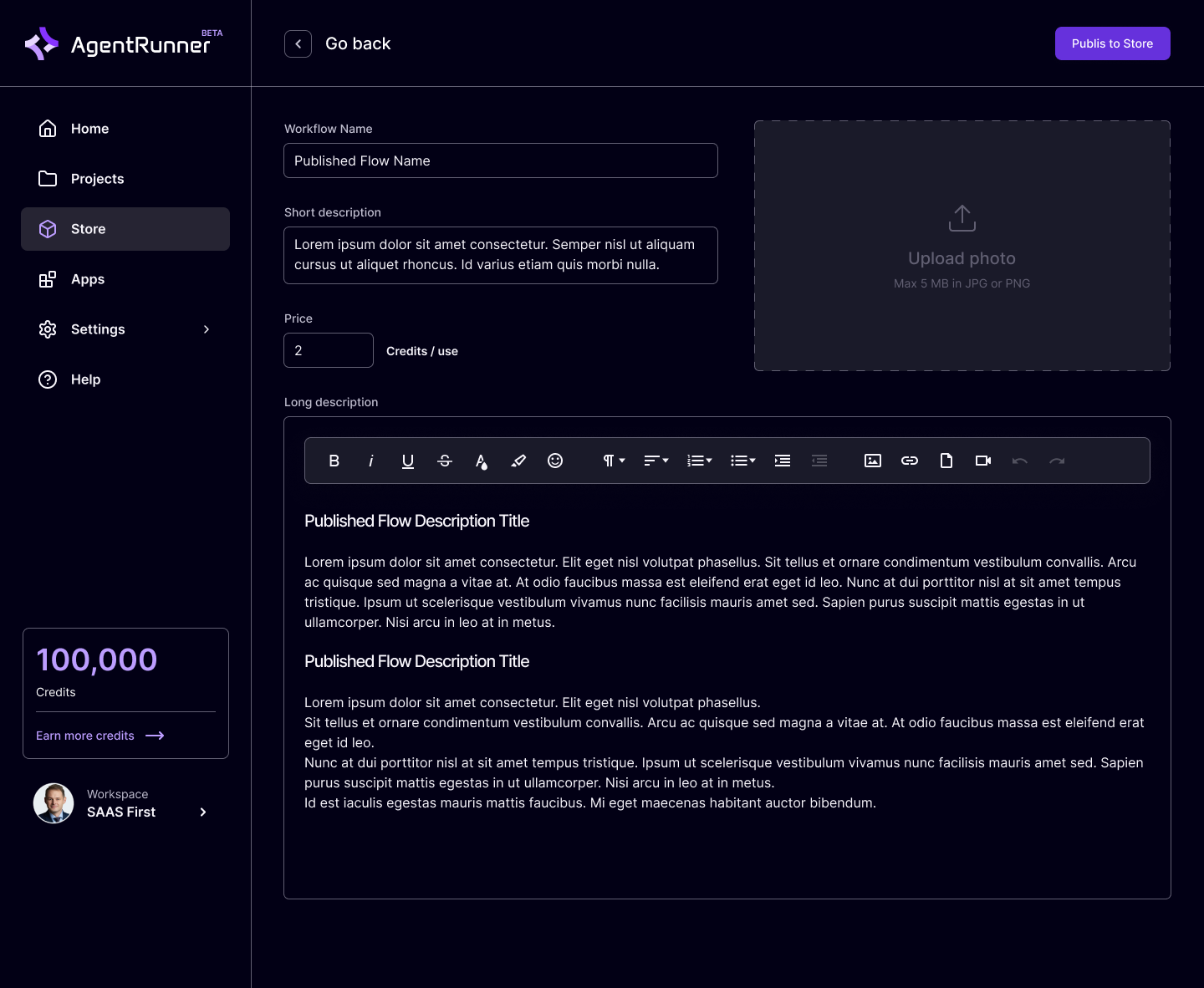Underline the selected text
1204x988 pixels.
pyautogui.click(x=407, y=461)
